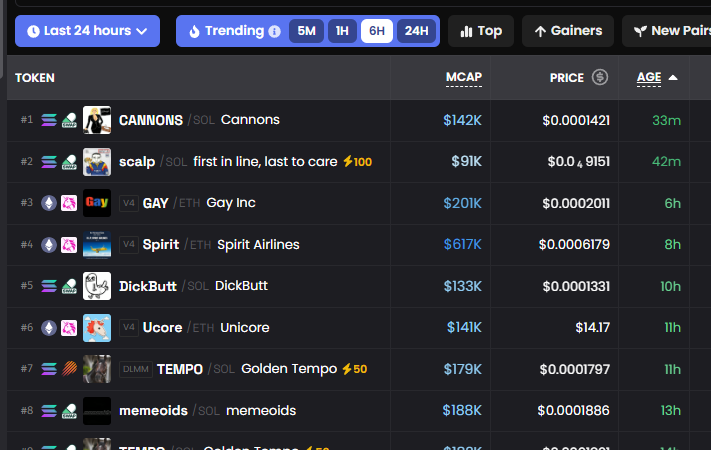The width and height of the screenshot is (711, 450).
Task: Click the DEX icon in scalp row
Action: [x=69, y=161]
